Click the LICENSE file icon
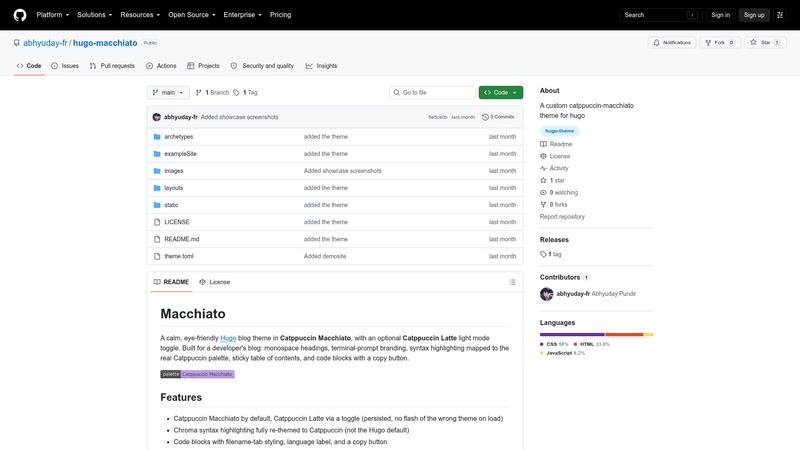The height and width of the screenshot is (450, 800). click(157, 222)
